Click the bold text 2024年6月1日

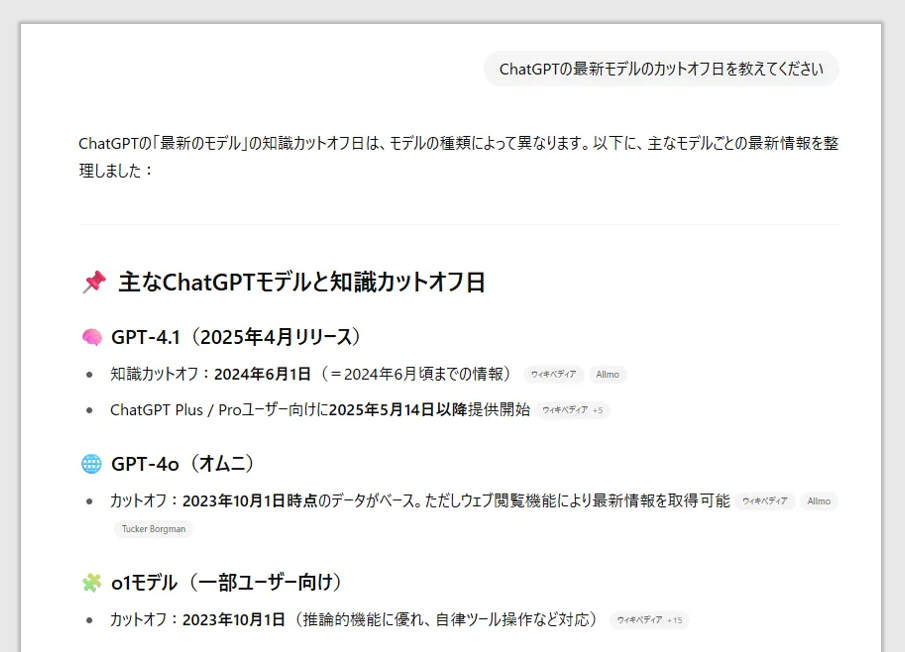263,374
